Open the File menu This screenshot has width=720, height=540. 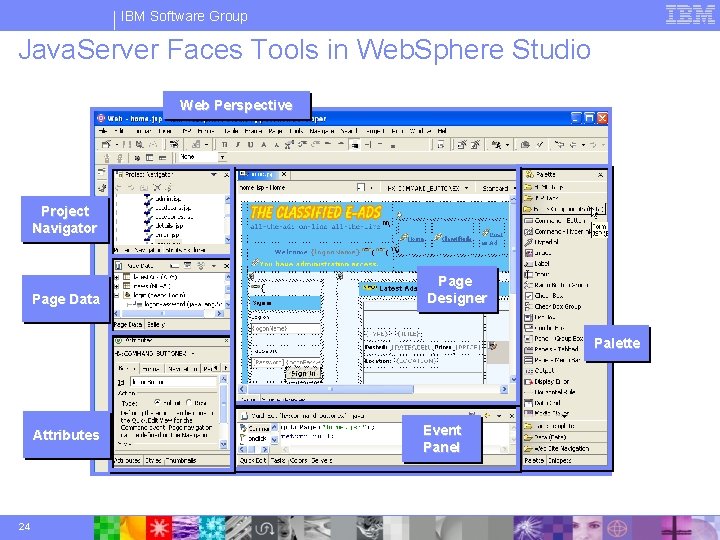[x=103, y=131]
